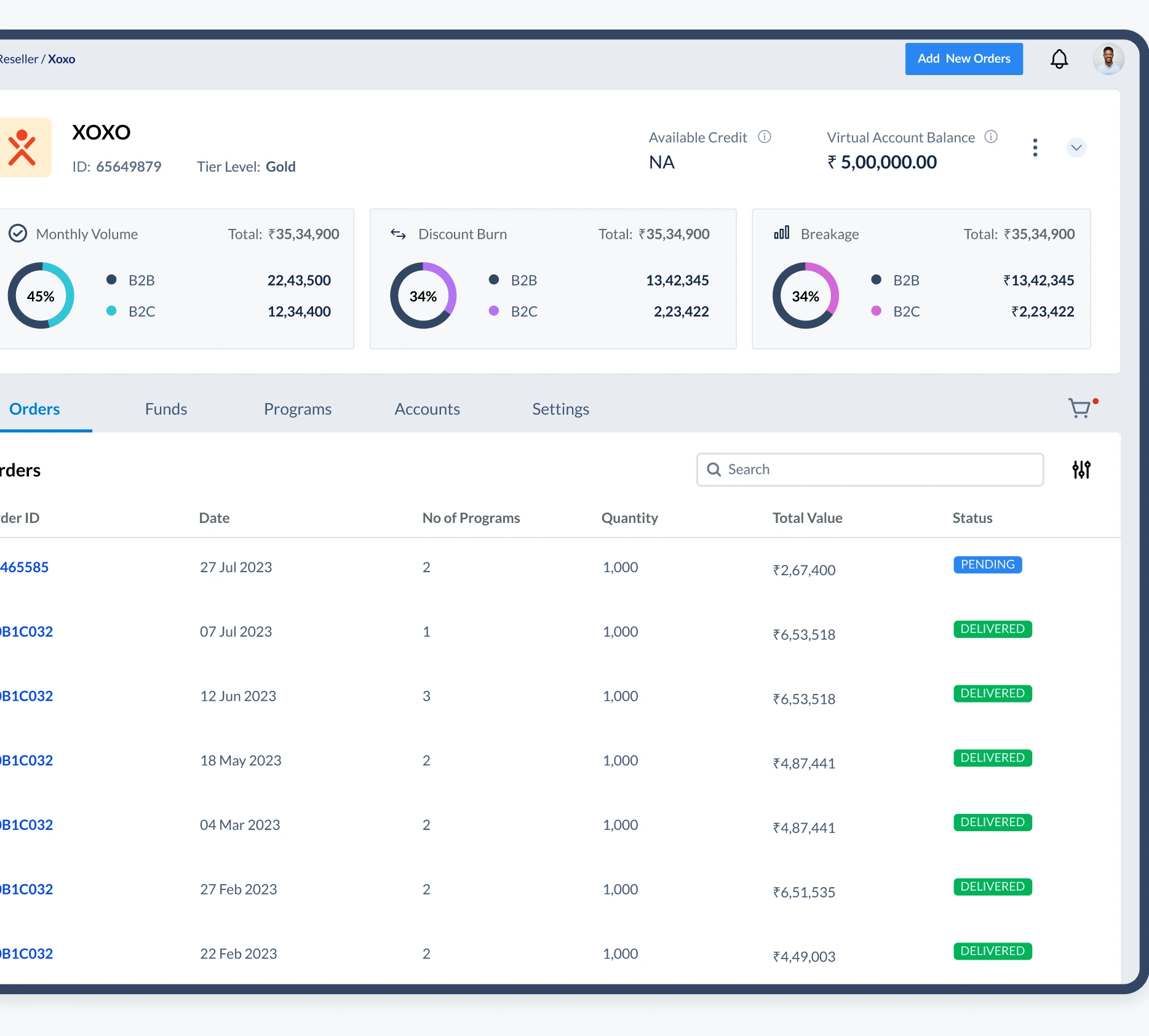1149x1036 pixels.
Task: Switch to the Accounts tab
Action: (x=427, y=409)
